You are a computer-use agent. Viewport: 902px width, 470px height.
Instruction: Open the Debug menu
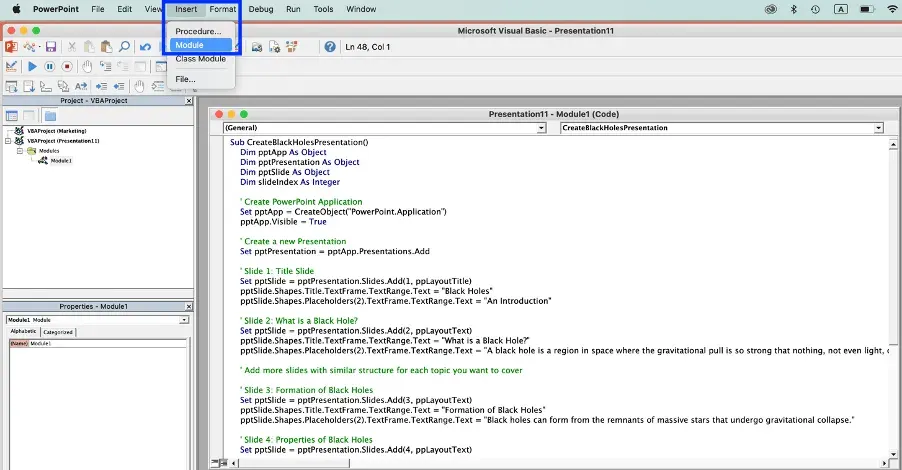[x=260, y=9]
